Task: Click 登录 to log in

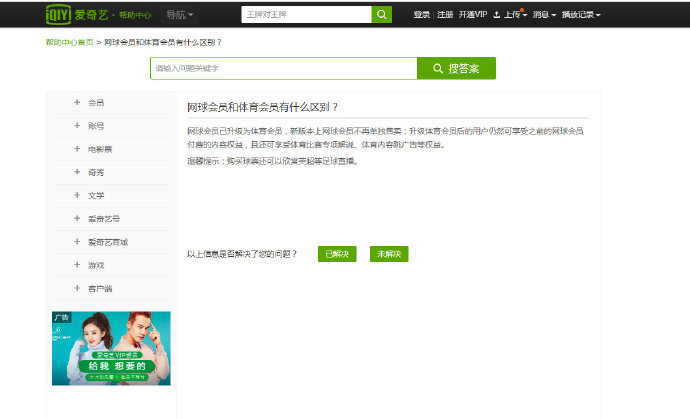Action: (x=421, y=15)
